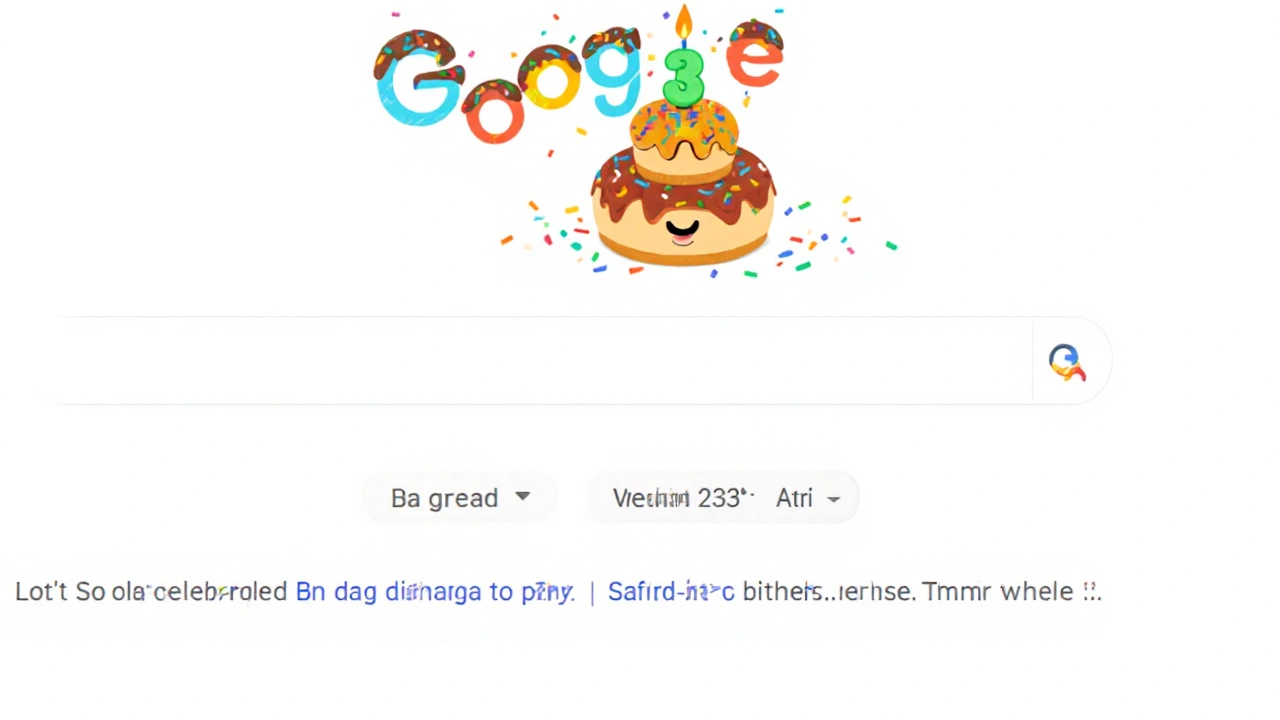
Task: Click the red letter o in the doodle
Action: click(x=494, y=112)
